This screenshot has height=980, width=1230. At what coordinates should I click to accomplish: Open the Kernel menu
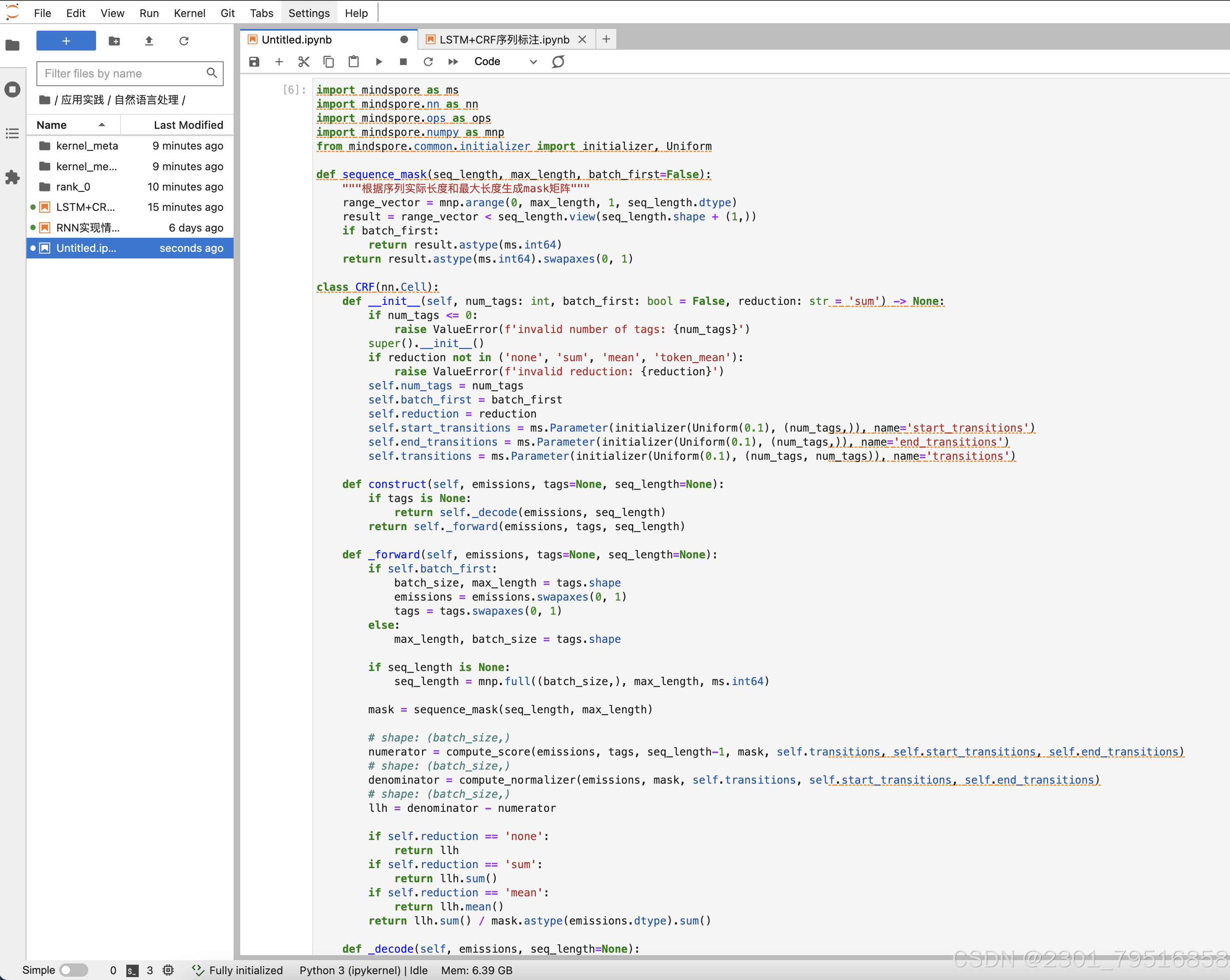coord(189,13)
